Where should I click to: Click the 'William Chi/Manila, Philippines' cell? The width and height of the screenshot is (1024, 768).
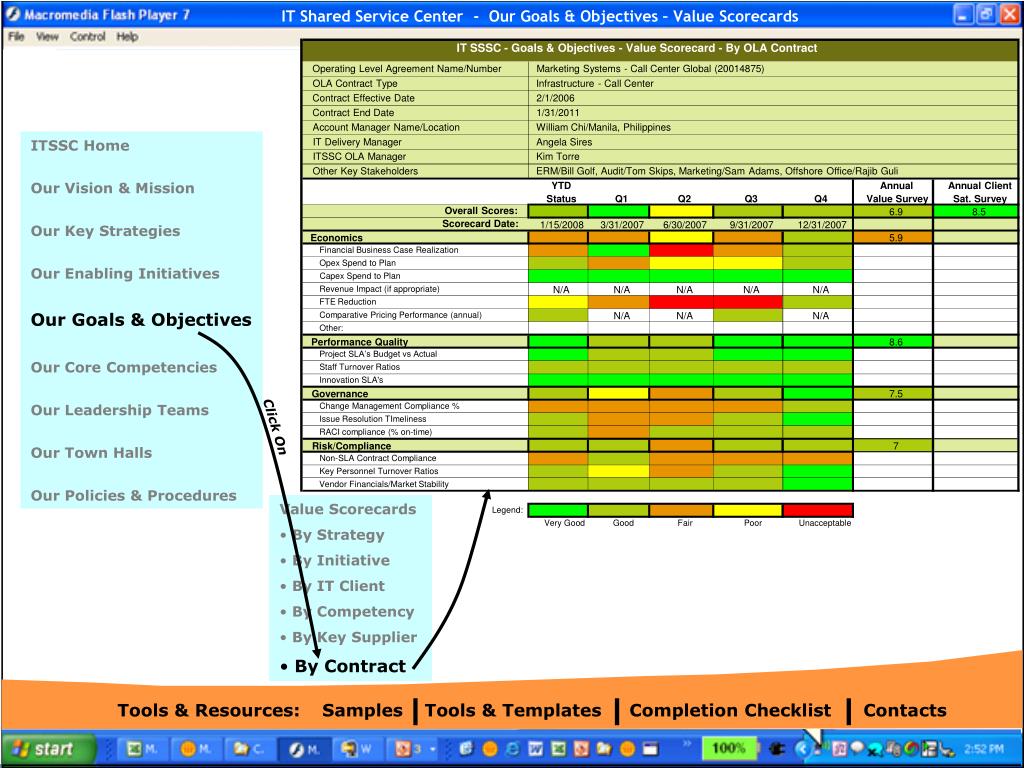773,127
